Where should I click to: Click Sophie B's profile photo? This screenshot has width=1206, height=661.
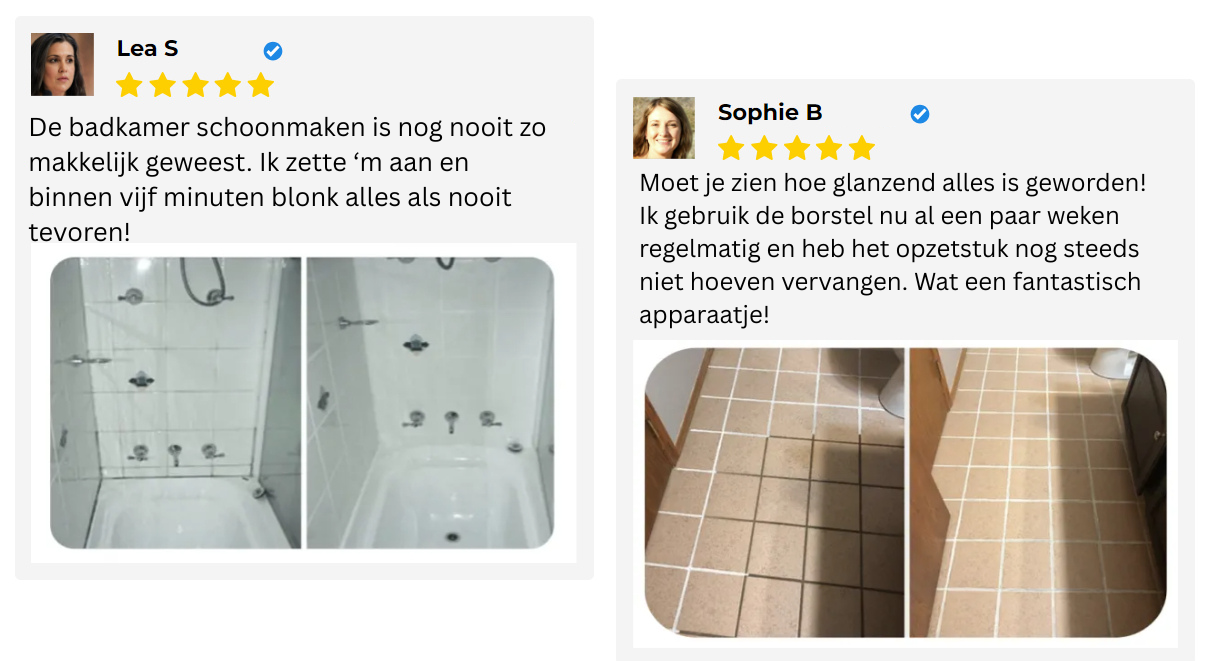[664, 128]
